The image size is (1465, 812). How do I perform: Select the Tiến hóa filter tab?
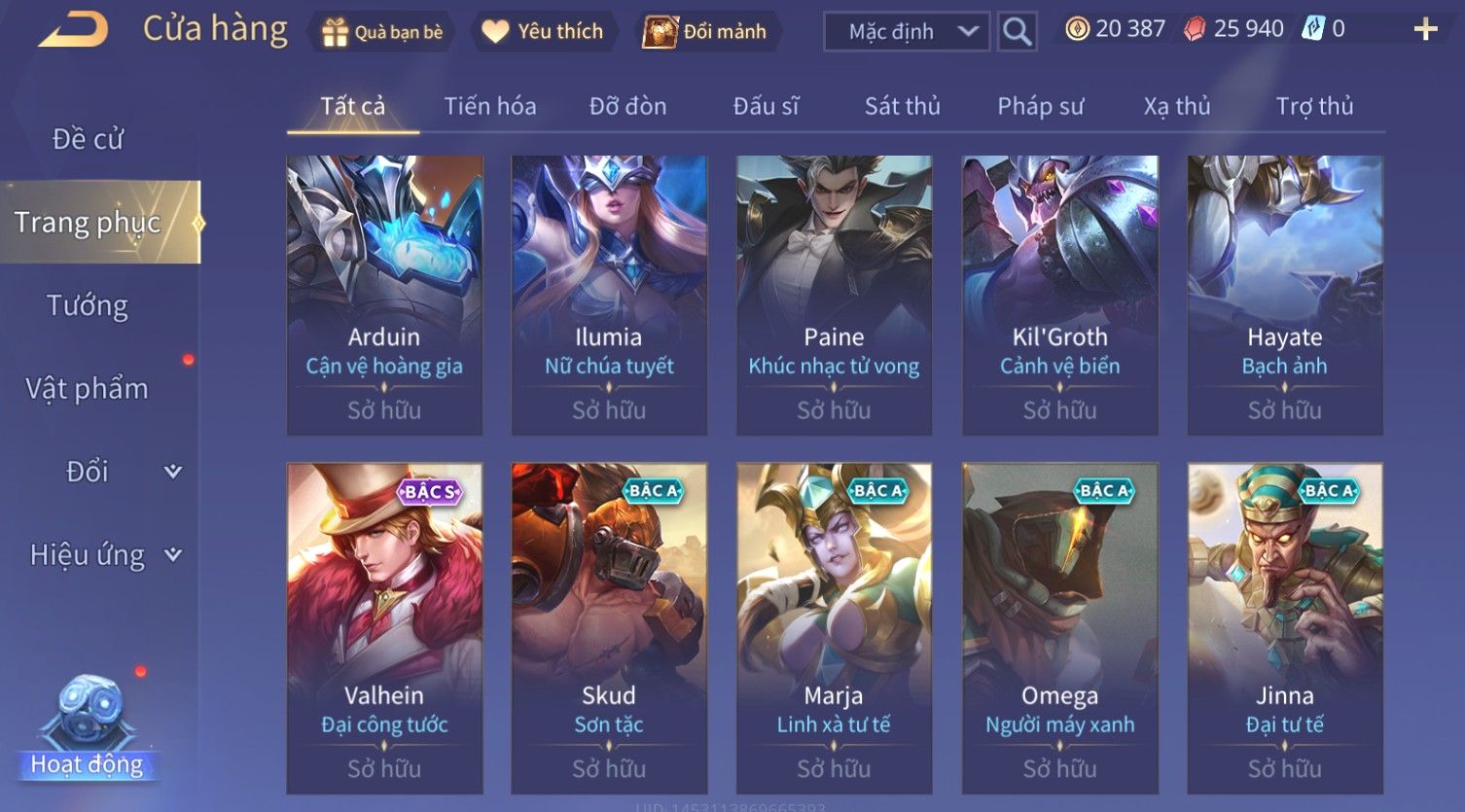tap(490, 106)
